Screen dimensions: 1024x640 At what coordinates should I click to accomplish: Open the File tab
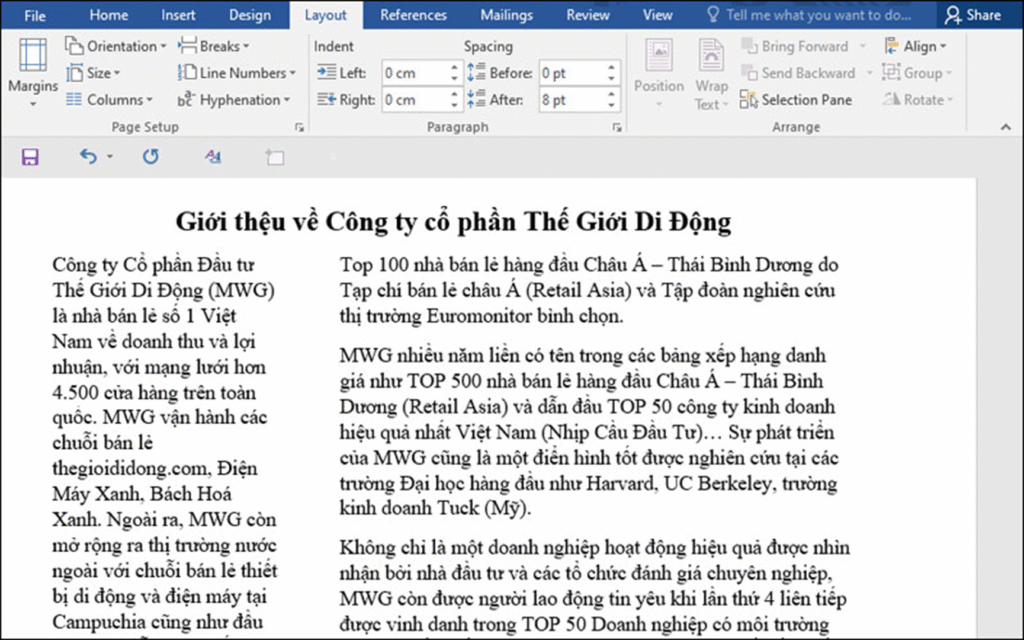point(35,15)
